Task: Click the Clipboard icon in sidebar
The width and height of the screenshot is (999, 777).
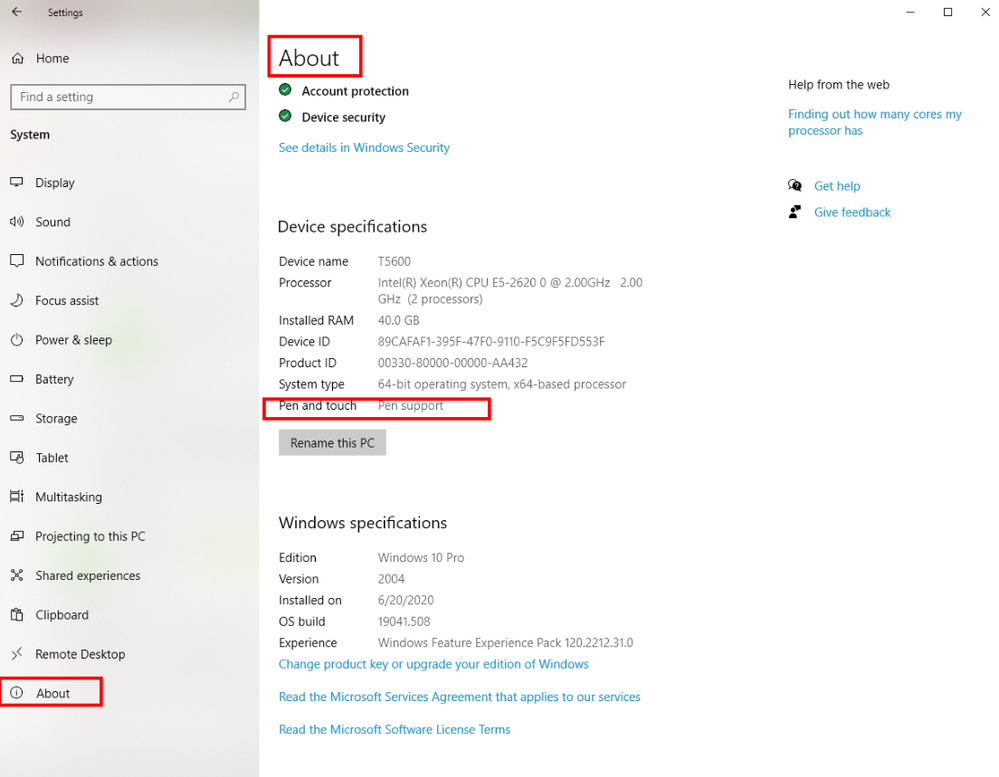Action: point(17,615)
